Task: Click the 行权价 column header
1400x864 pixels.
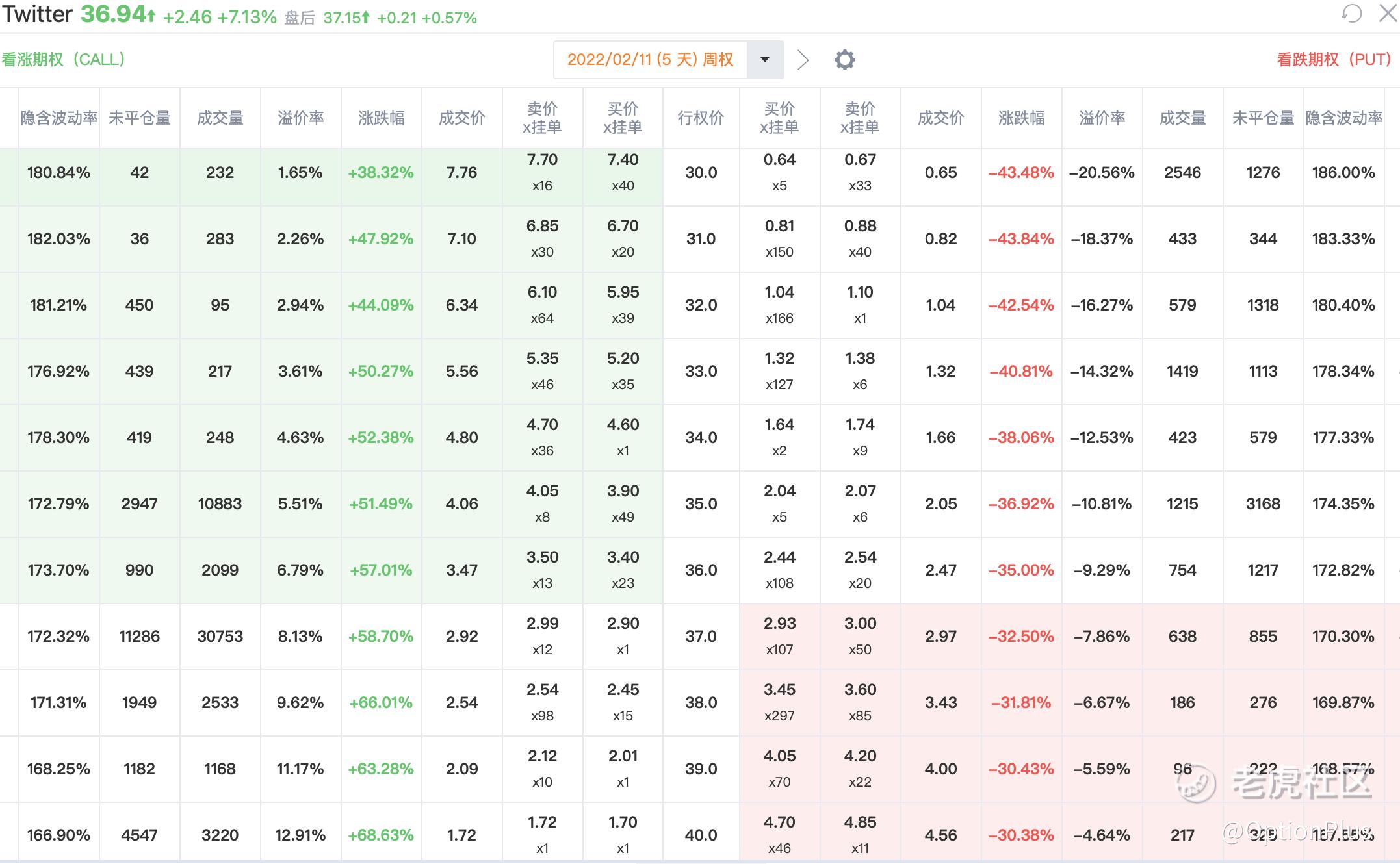Action: (701, 118)
